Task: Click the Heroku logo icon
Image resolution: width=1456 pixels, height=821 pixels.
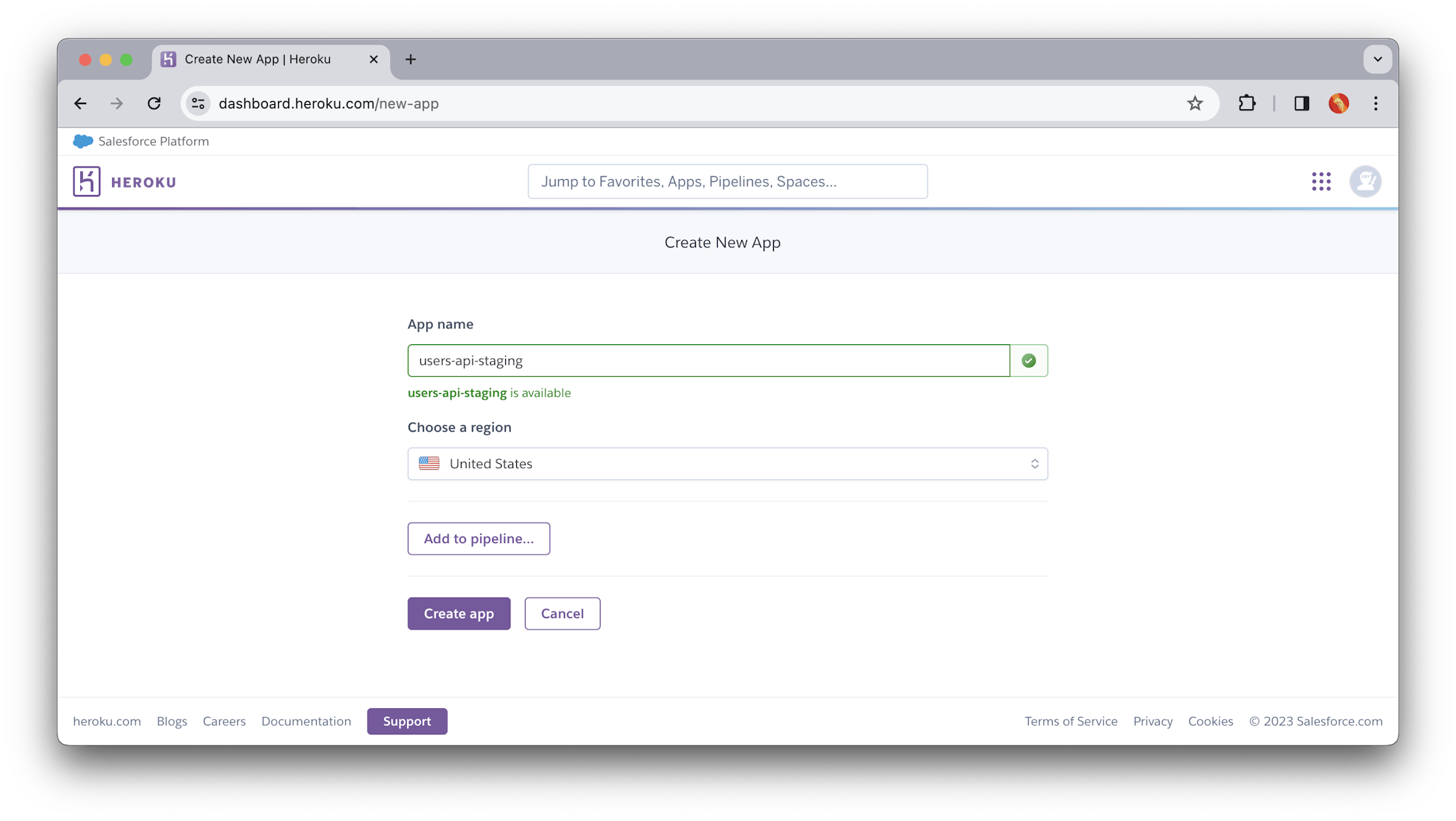Action: [87, 181]
